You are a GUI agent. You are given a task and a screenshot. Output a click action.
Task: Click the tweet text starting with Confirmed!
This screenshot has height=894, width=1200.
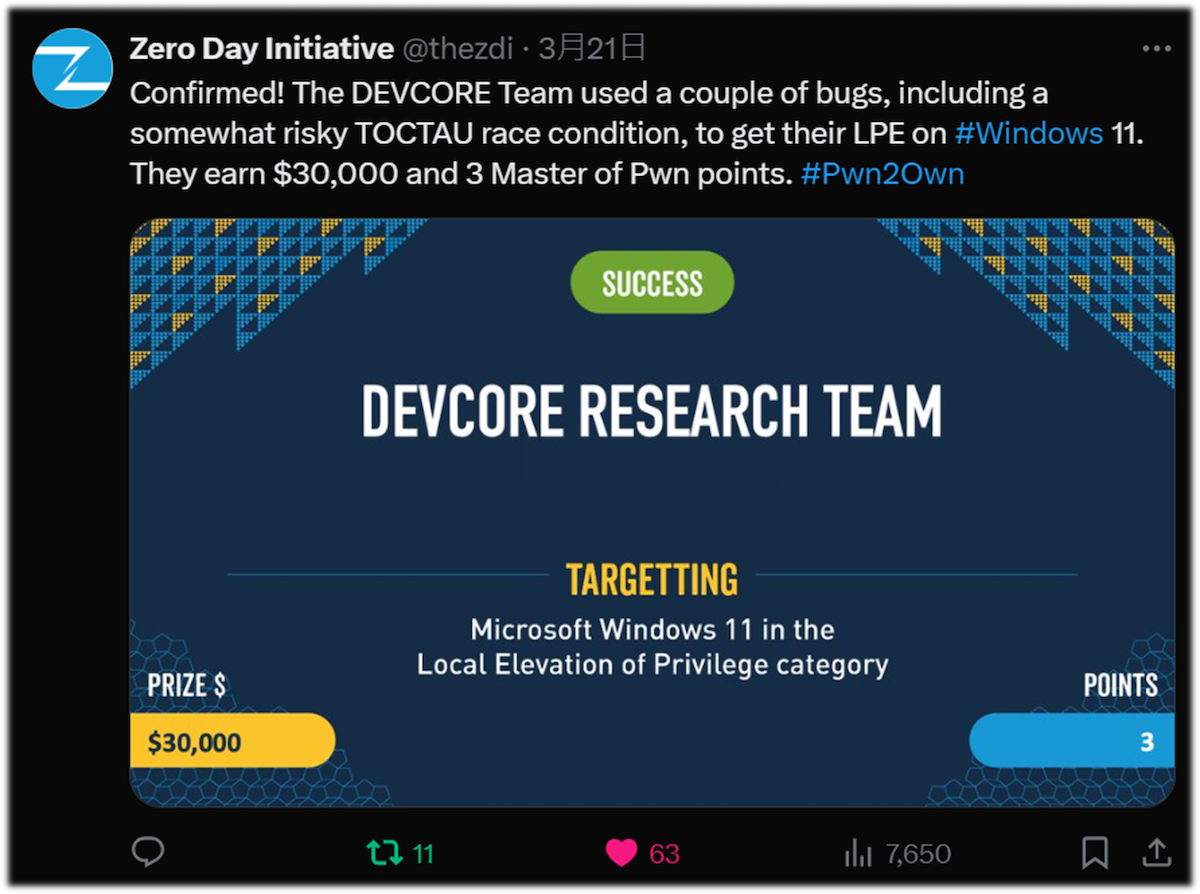click(x=636, y=133)
